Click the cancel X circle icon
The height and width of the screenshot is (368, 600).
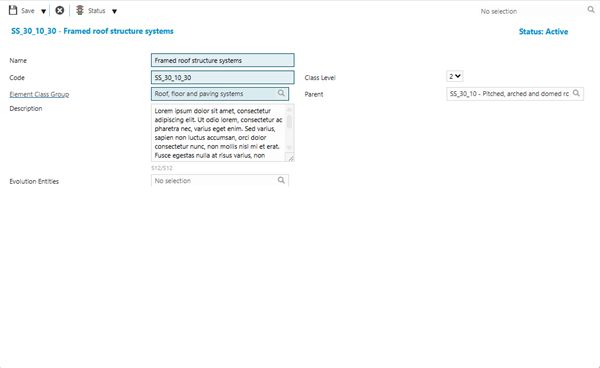pyautogui.click(x=60, y=10)
